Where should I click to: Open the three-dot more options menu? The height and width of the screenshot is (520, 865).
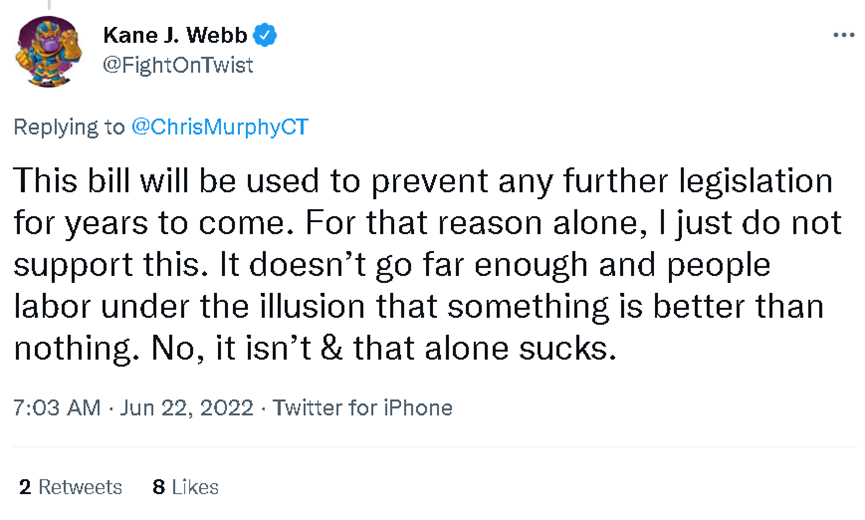click(843, 35)
